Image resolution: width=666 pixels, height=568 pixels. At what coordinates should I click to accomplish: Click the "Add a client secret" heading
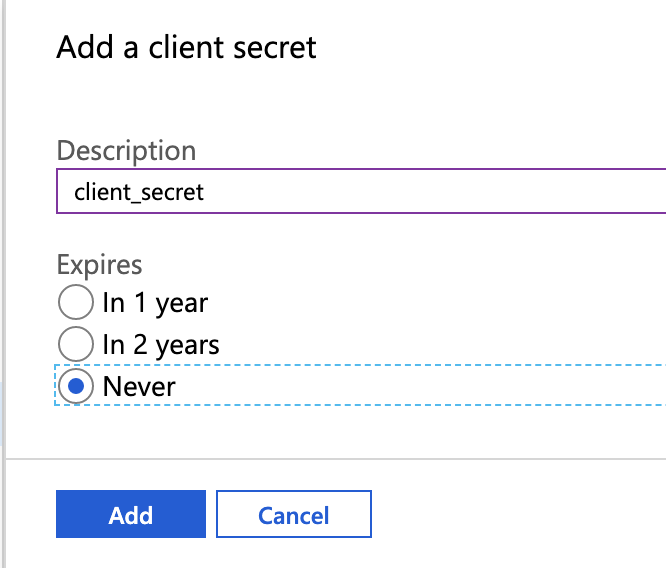coord(186,47)
